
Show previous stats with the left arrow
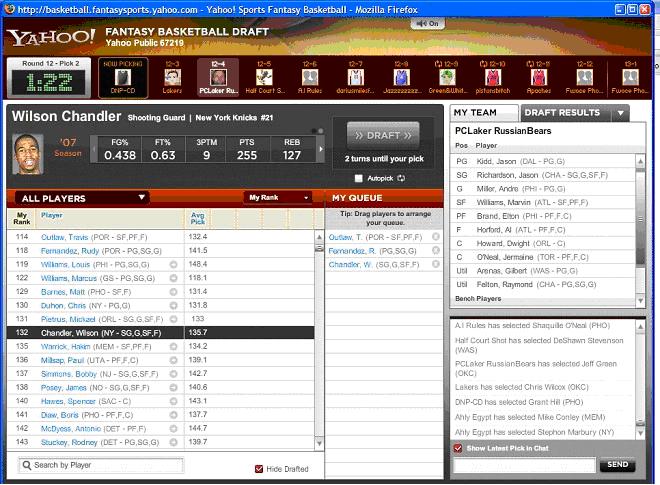[94, 149]
